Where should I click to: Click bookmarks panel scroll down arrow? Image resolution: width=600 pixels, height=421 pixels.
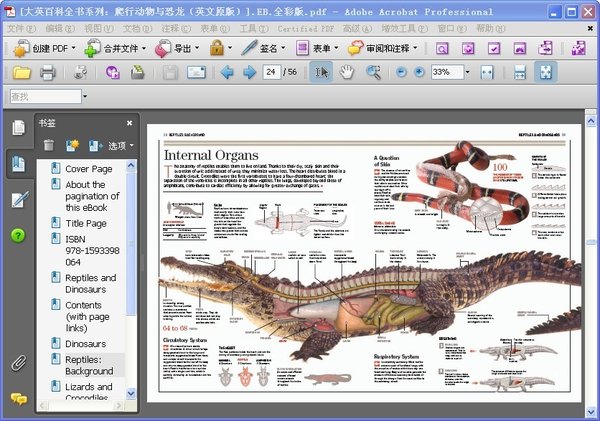point(131,393)
